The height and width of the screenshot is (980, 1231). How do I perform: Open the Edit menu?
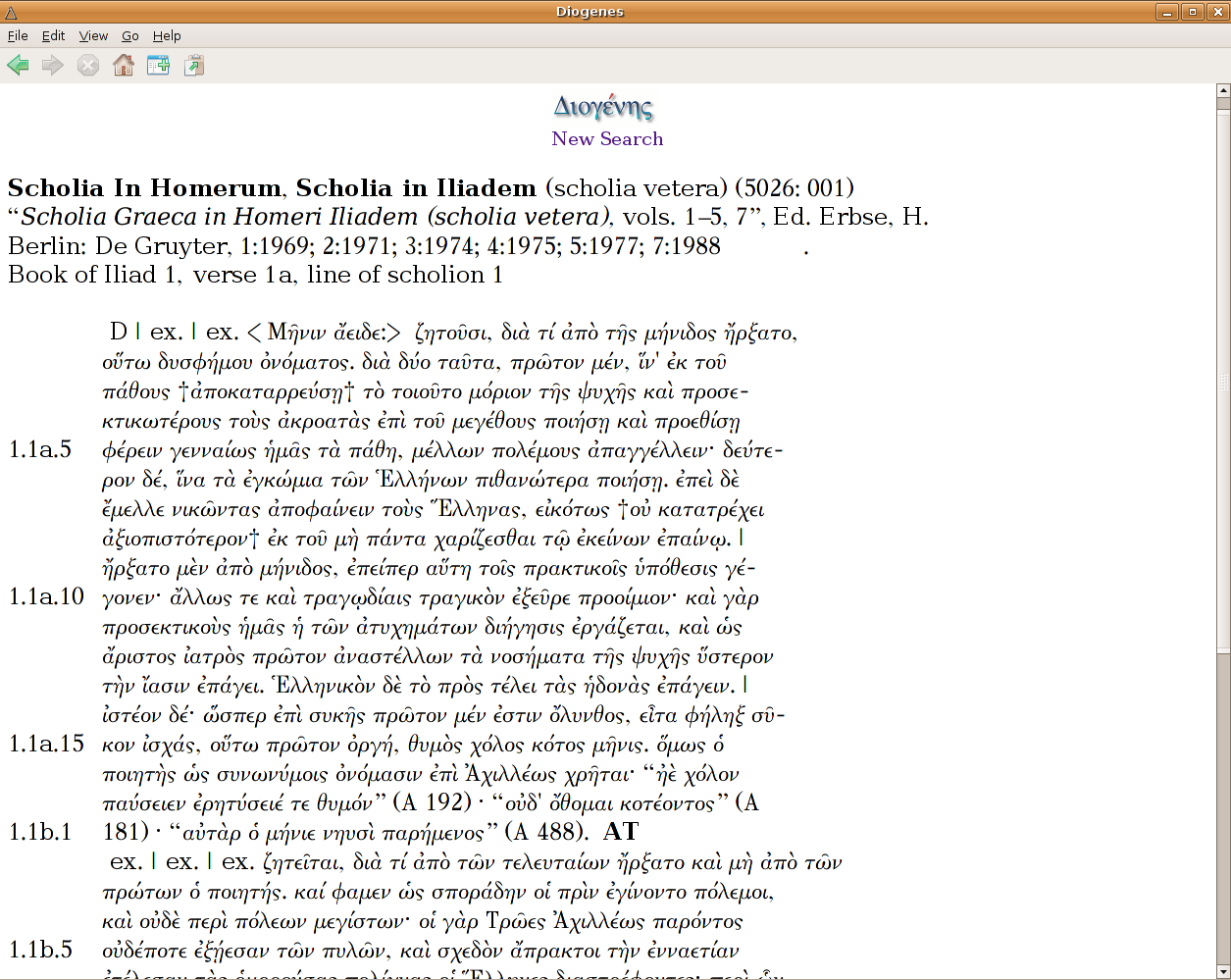(x=53, y=35)
